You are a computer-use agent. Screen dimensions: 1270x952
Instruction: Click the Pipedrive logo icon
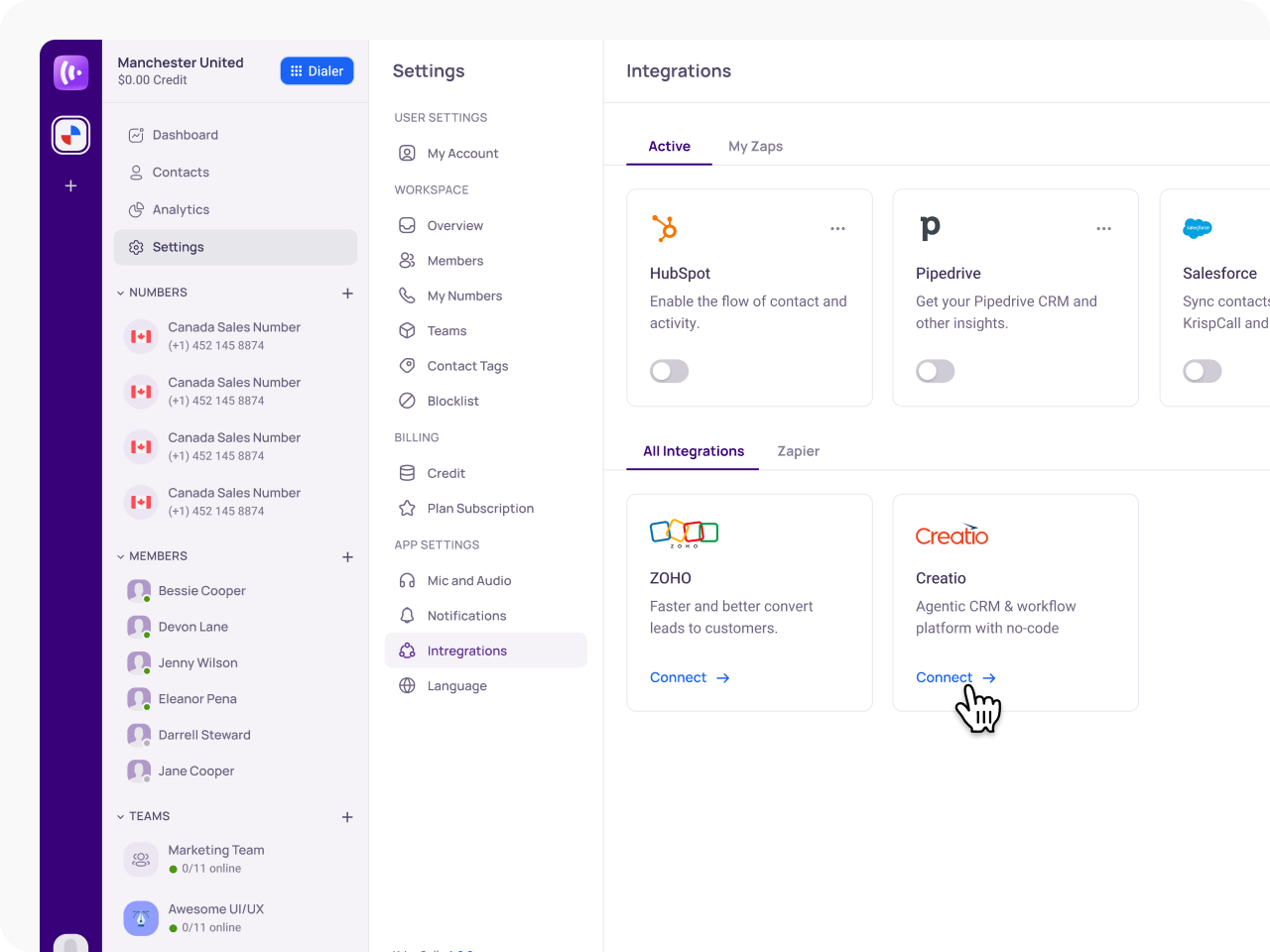(x=930, y=229)
